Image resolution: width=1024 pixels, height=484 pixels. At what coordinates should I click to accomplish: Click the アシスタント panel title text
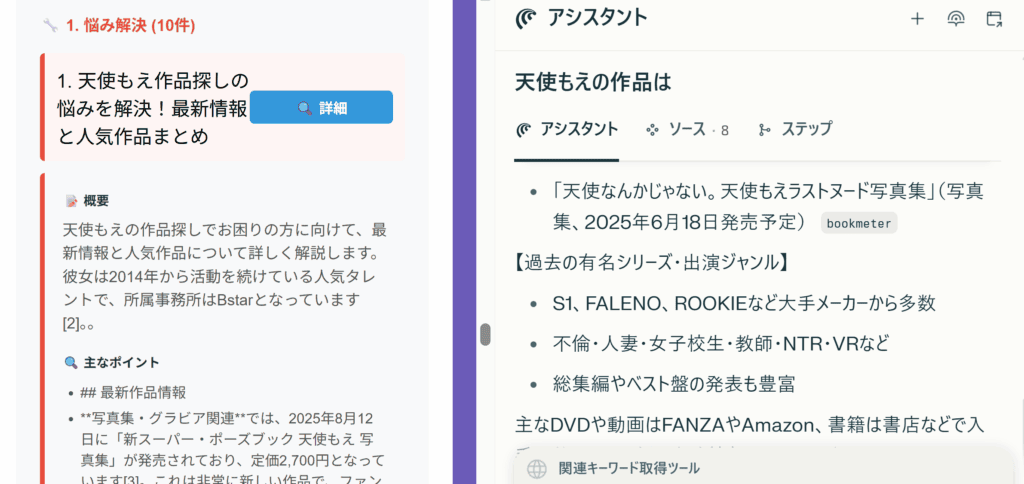[x=598, y=18]
